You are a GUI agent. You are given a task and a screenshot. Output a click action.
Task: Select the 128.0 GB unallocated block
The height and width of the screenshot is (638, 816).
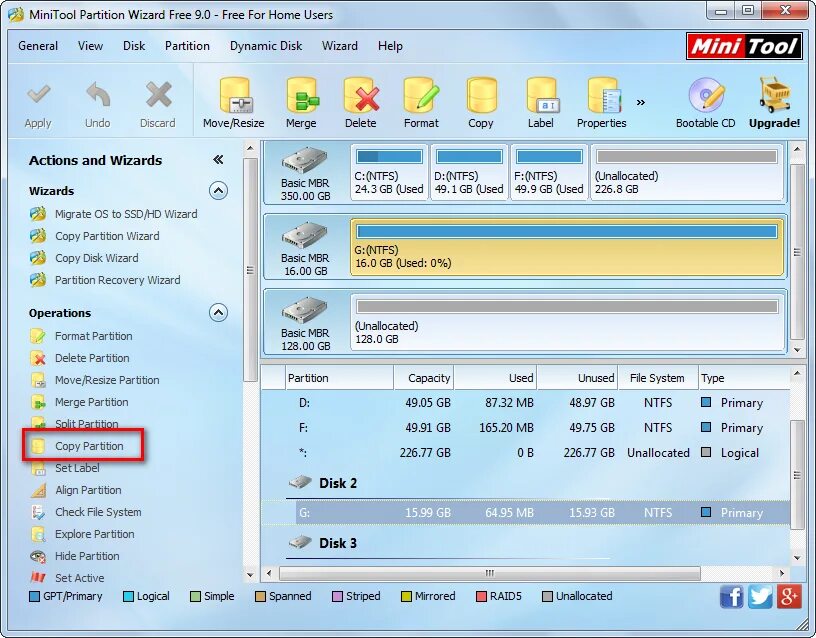click(567, 322)
